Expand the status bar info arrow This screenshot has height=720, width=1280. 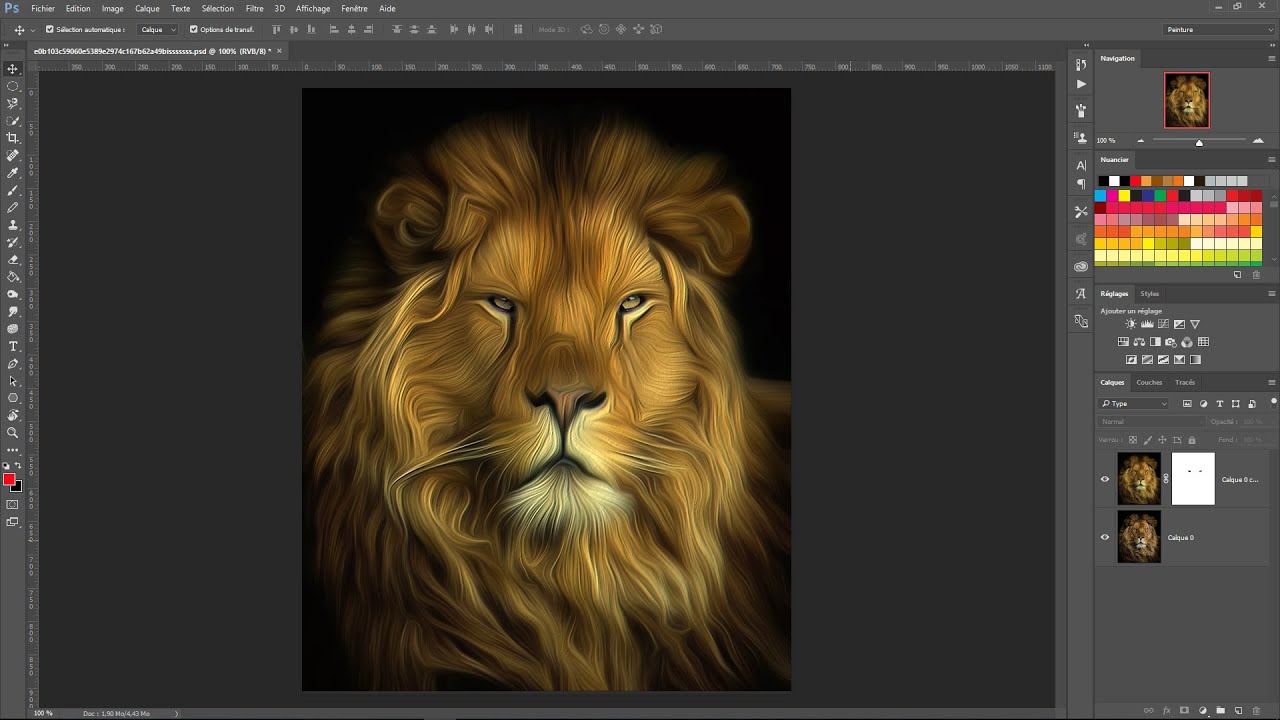tap(177, 713)
